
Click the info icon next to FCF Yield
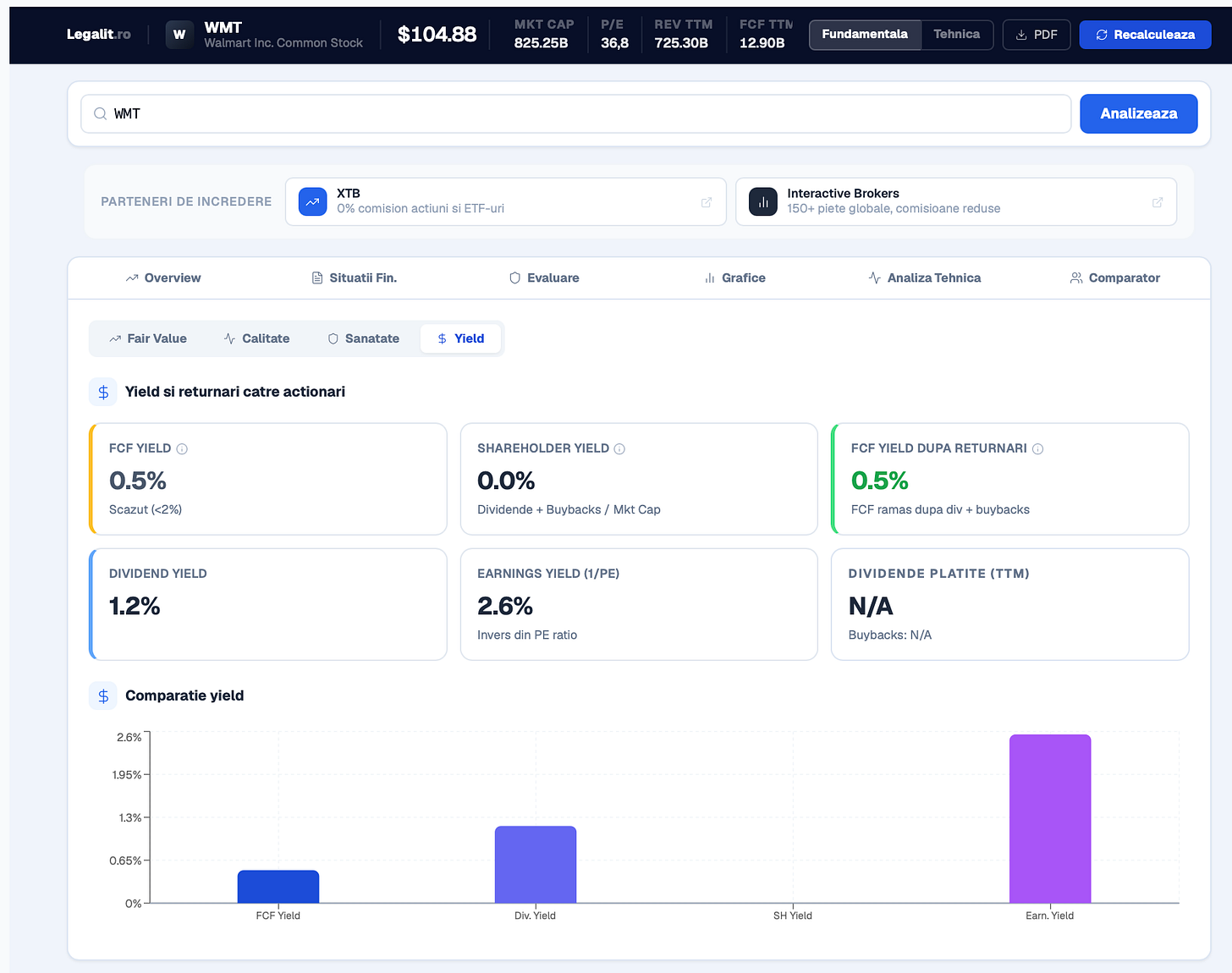coord(182,449)
